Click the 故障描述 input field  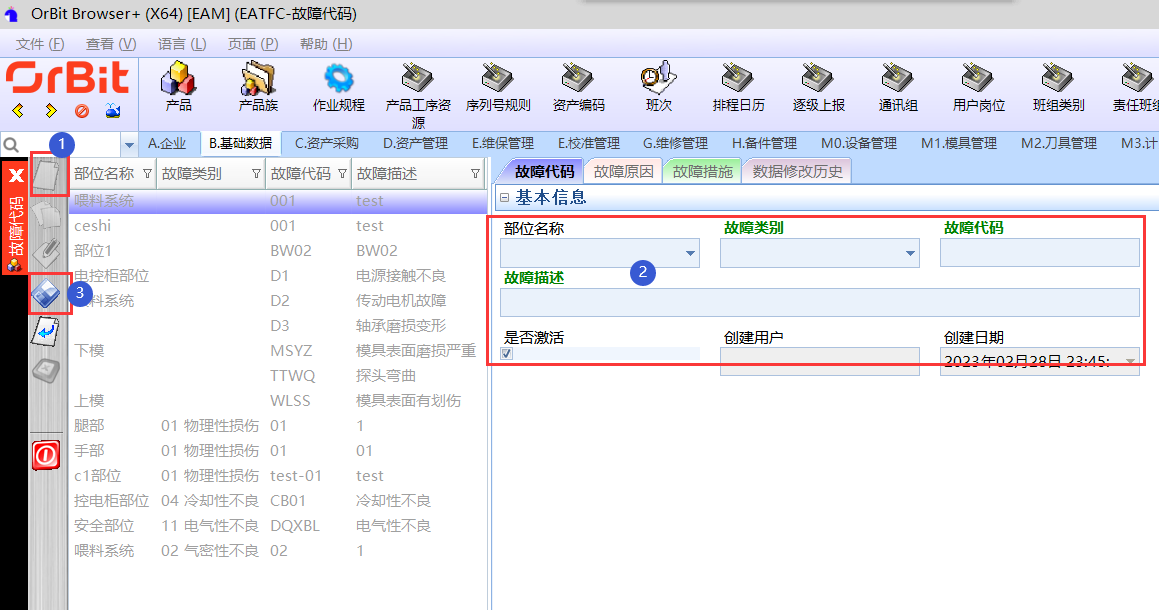click(819, 302)
